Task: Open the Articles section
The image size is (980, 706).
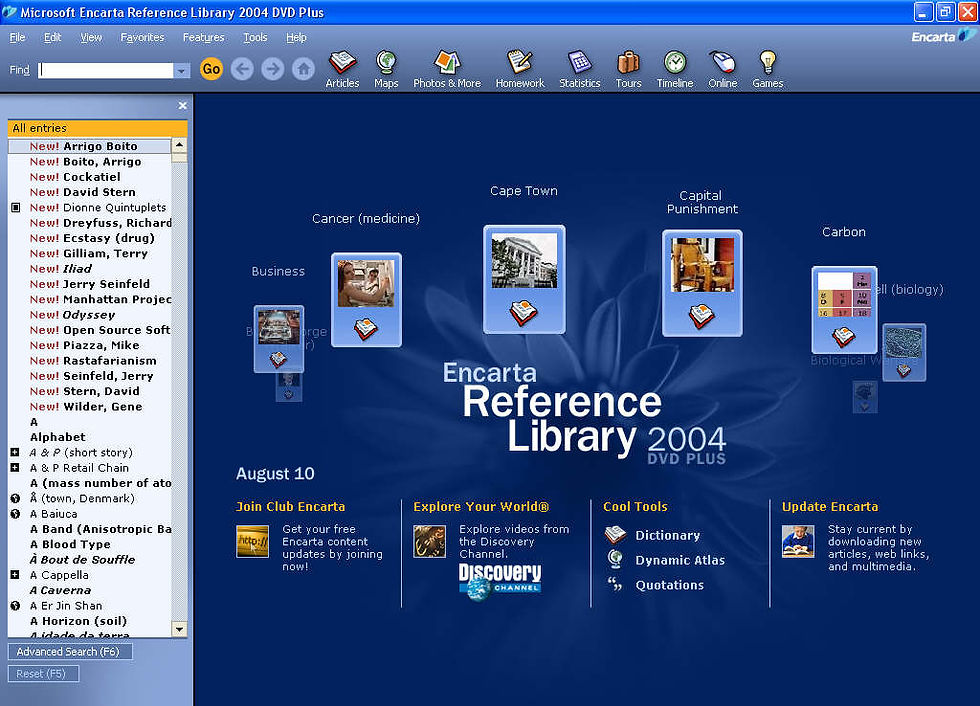Action: pyautogui.click(x=342, y=69)
